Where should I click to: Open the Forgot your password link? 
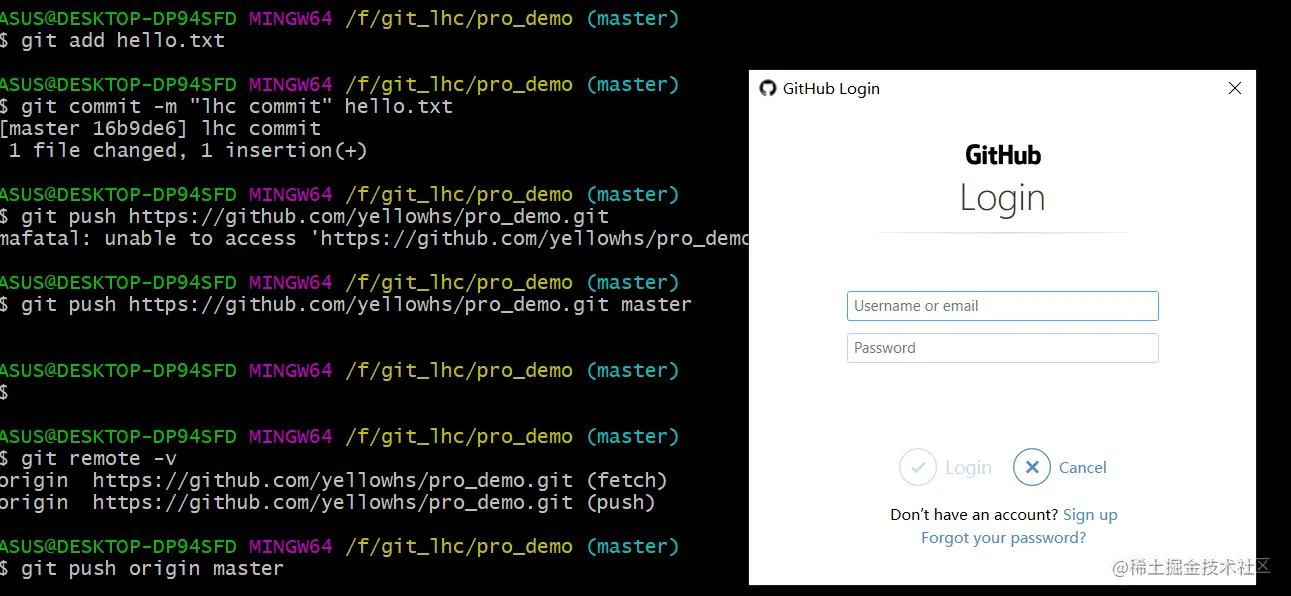(1003, 538)
